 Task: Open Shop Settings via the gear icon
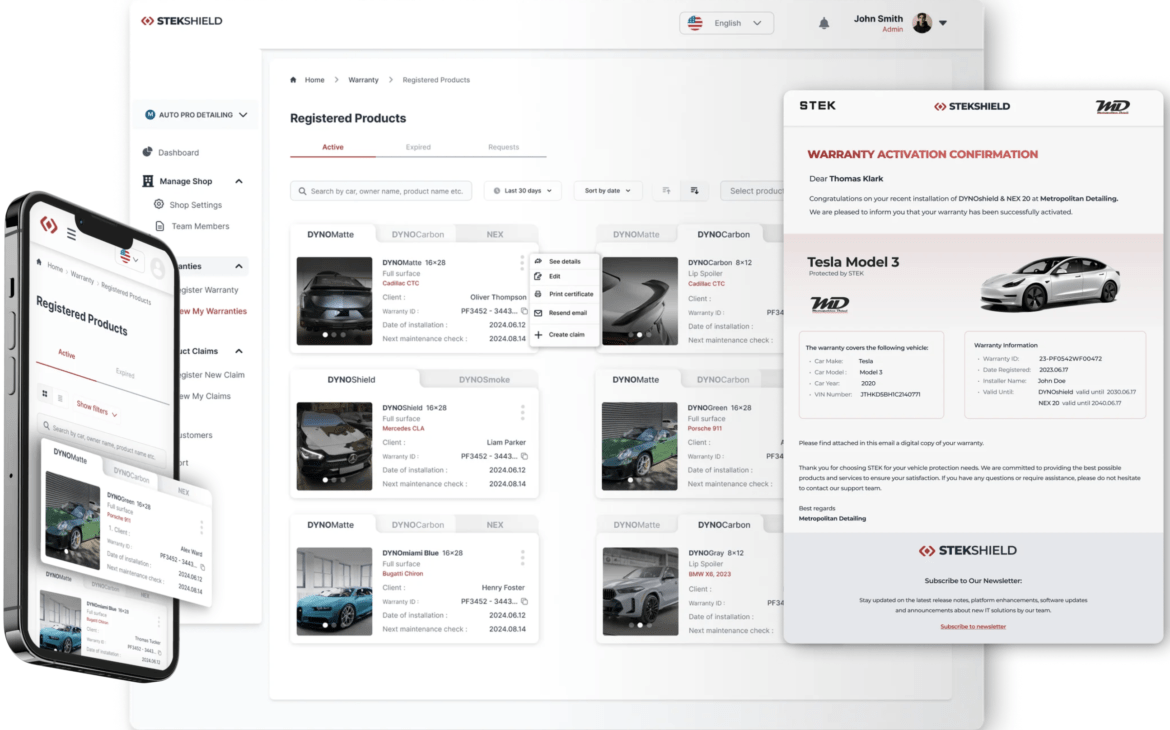[x=159, y=205]
